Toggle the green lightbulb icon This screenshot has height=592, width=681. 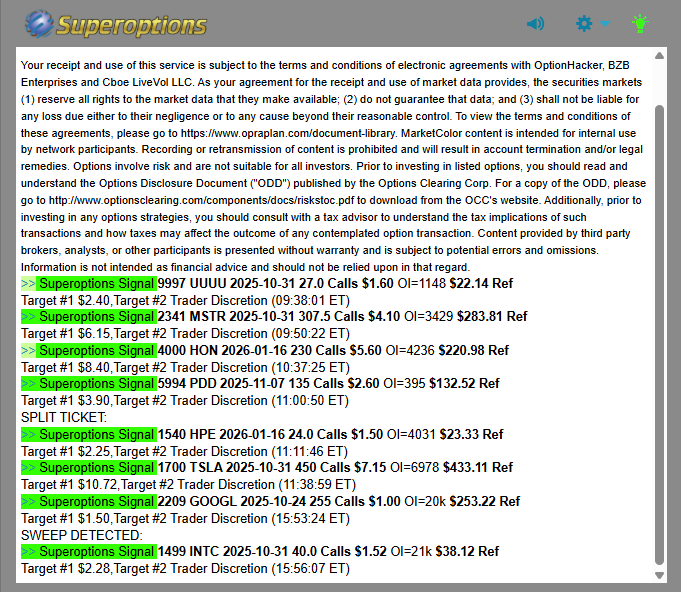coord(640,23)
